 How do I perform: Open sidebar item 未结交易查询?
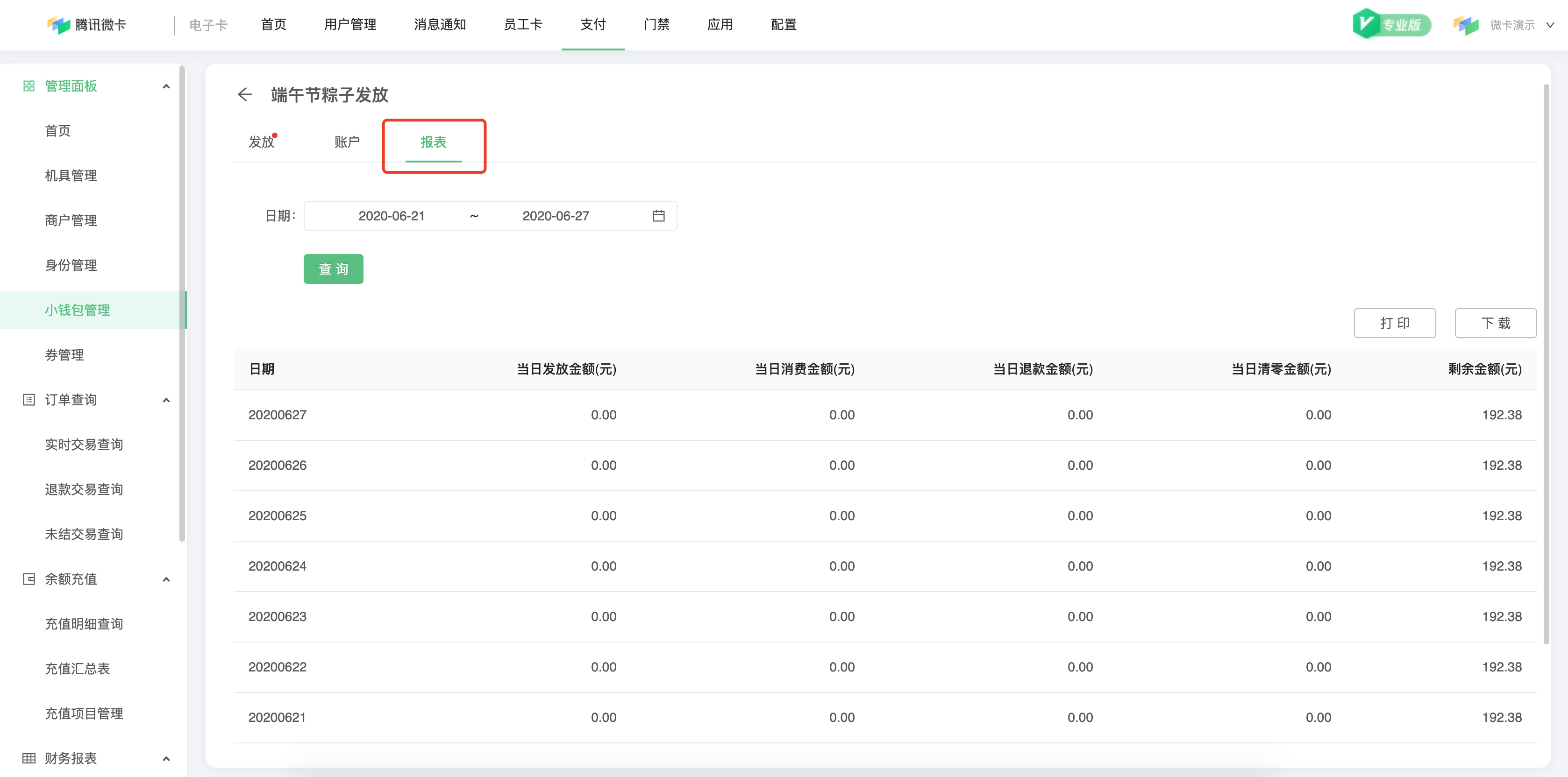(x=84, y=534)
